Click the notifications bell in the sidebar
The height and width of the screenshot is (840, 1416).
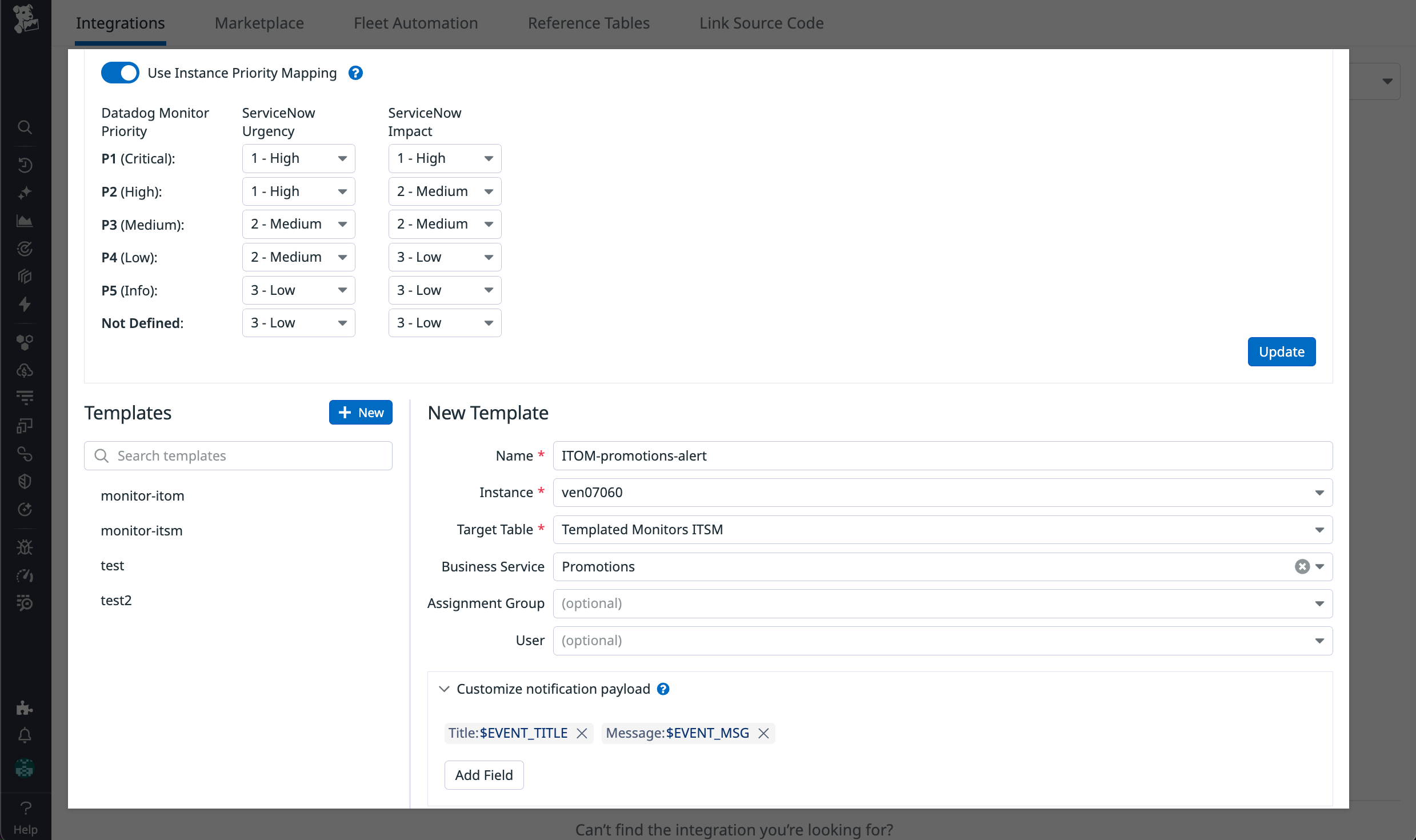coord(25,735)
